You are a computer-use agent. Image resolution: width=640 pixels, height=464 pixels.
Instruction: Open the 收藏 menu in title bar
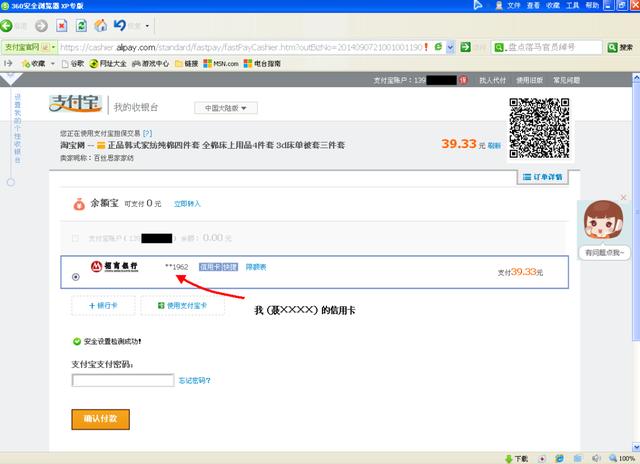tap(553, 5)
